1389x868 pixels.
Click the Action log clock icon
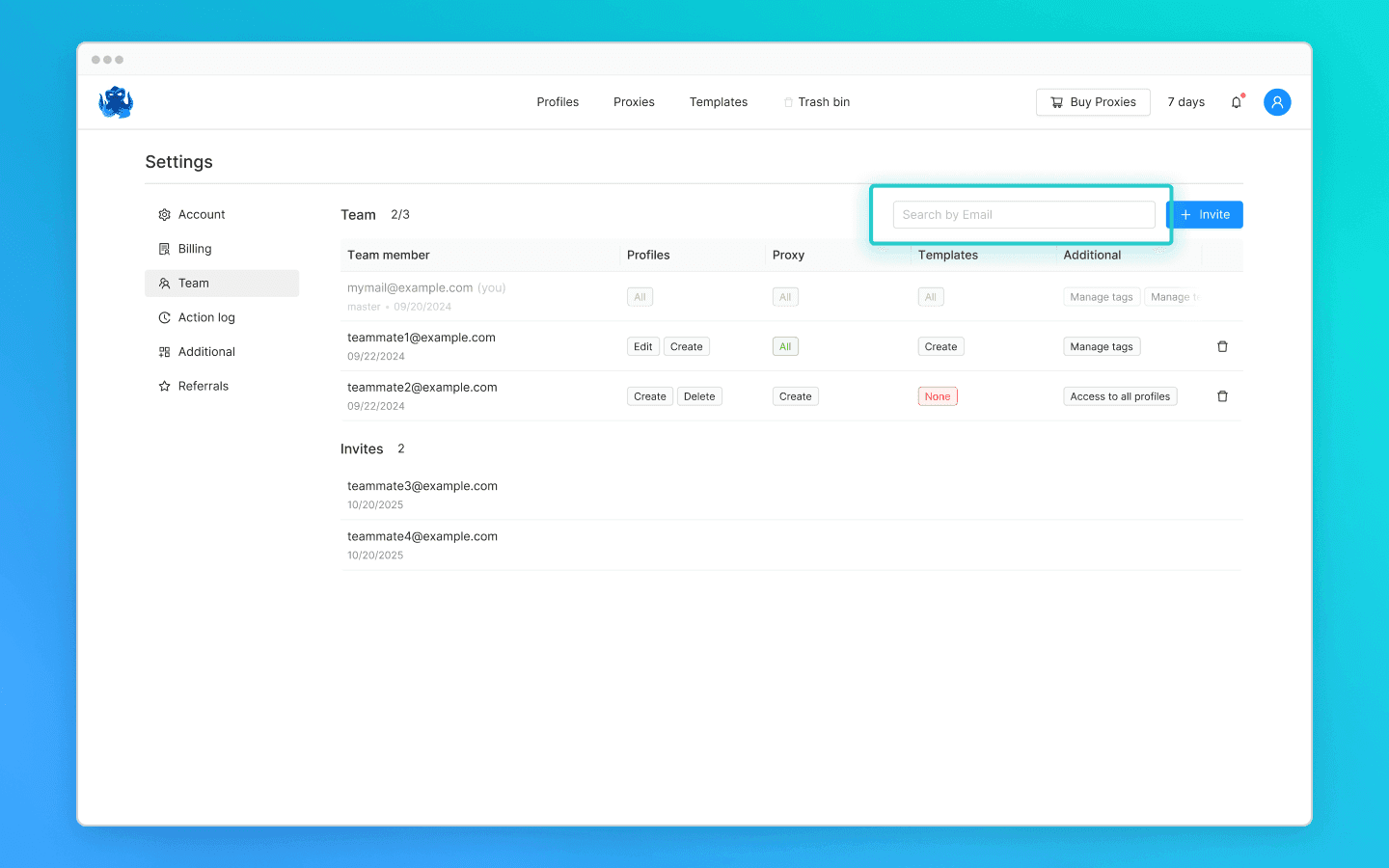[x=164, y=317]
